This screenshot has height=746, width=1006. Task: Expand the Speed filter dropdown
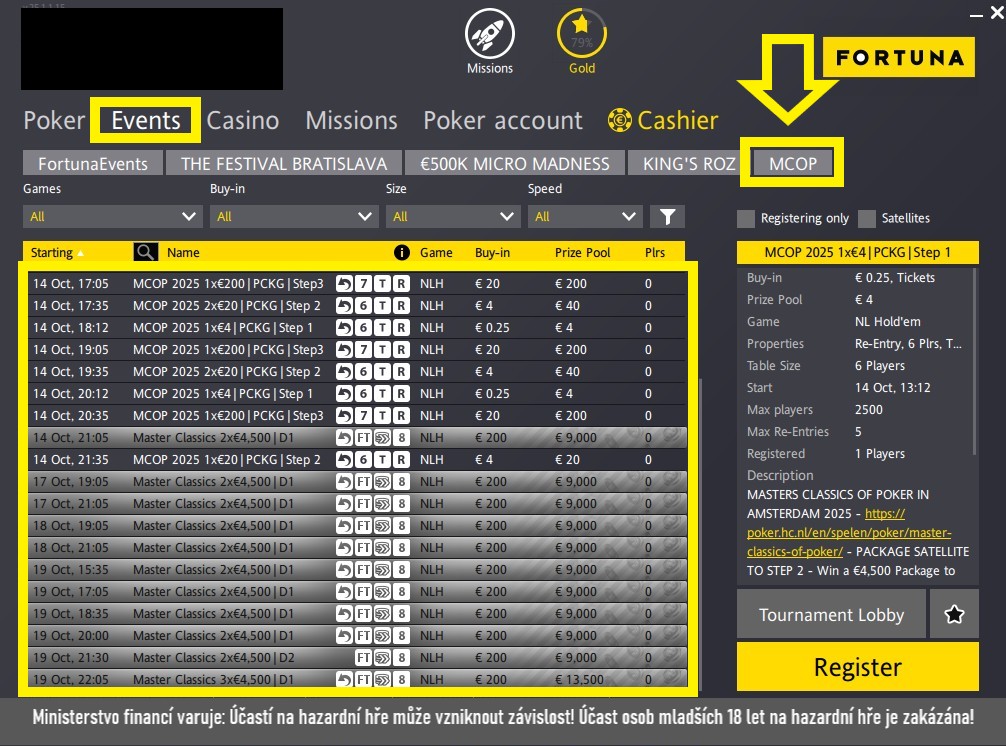point(584,217)
